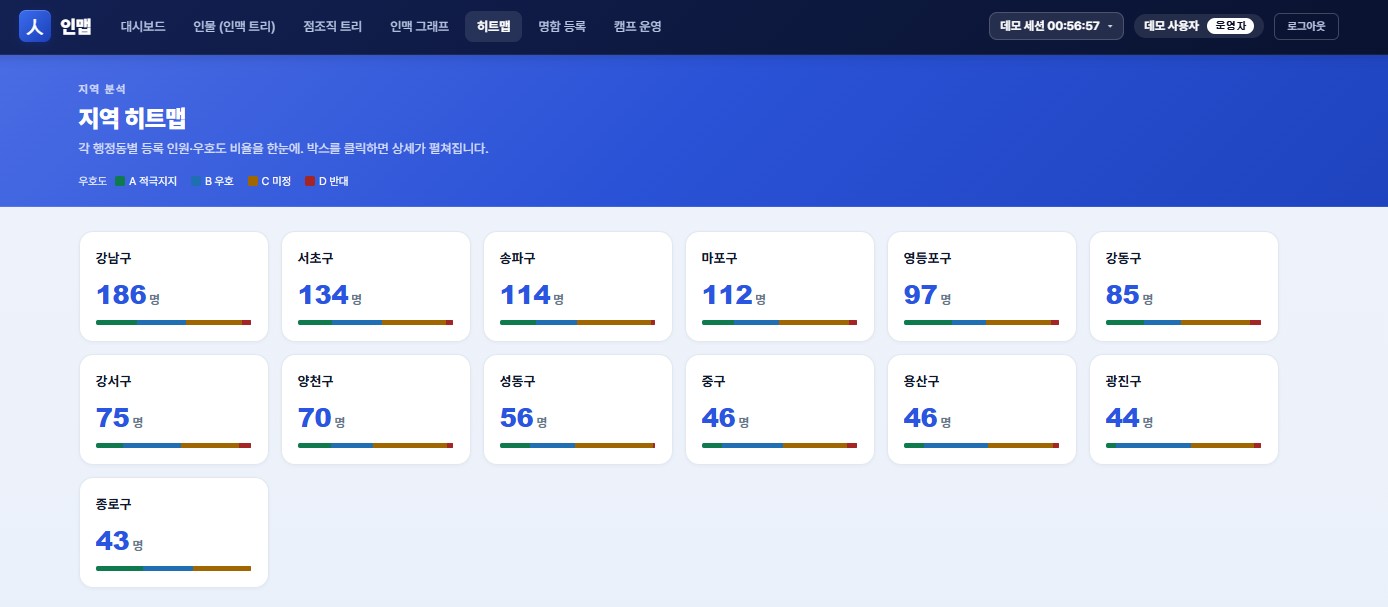Switch to 인맥 그래프 view
Screen dimensions: 1388x607
pos(419,27)
